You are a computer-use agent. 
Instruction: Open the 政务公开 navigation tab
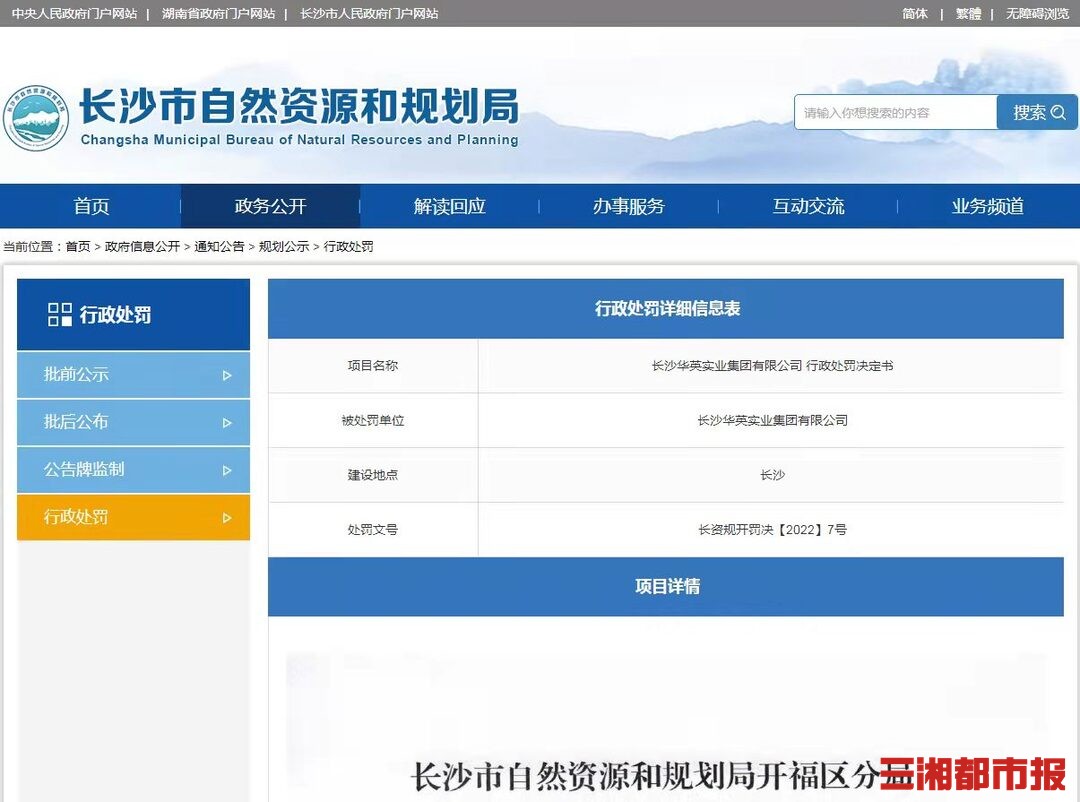(270, 207)
